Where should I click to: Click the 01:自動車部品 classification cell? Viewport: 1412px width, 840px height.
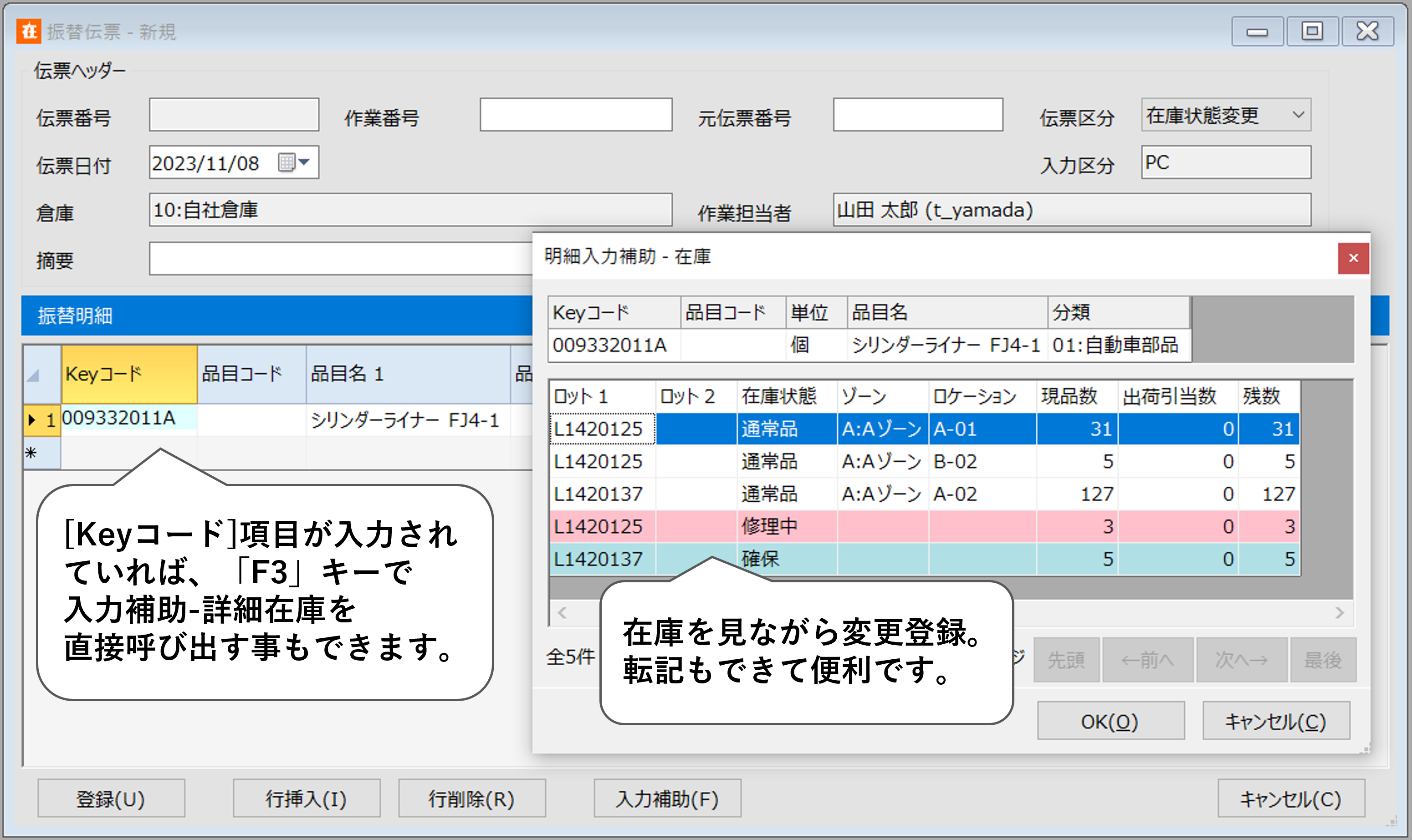point(1119,345)
